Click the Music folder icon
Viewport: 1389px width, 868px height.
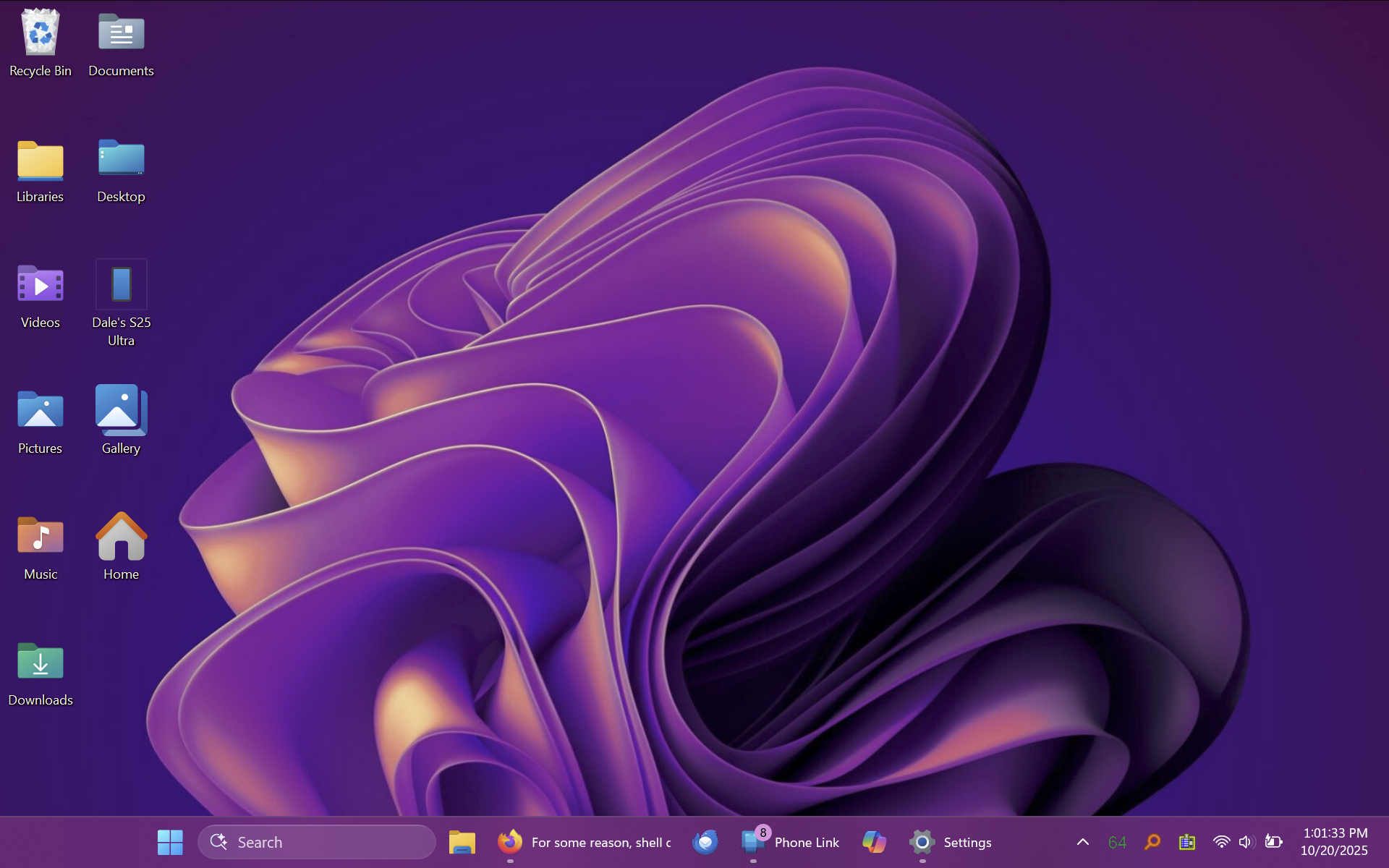click(x=41, y=537)
